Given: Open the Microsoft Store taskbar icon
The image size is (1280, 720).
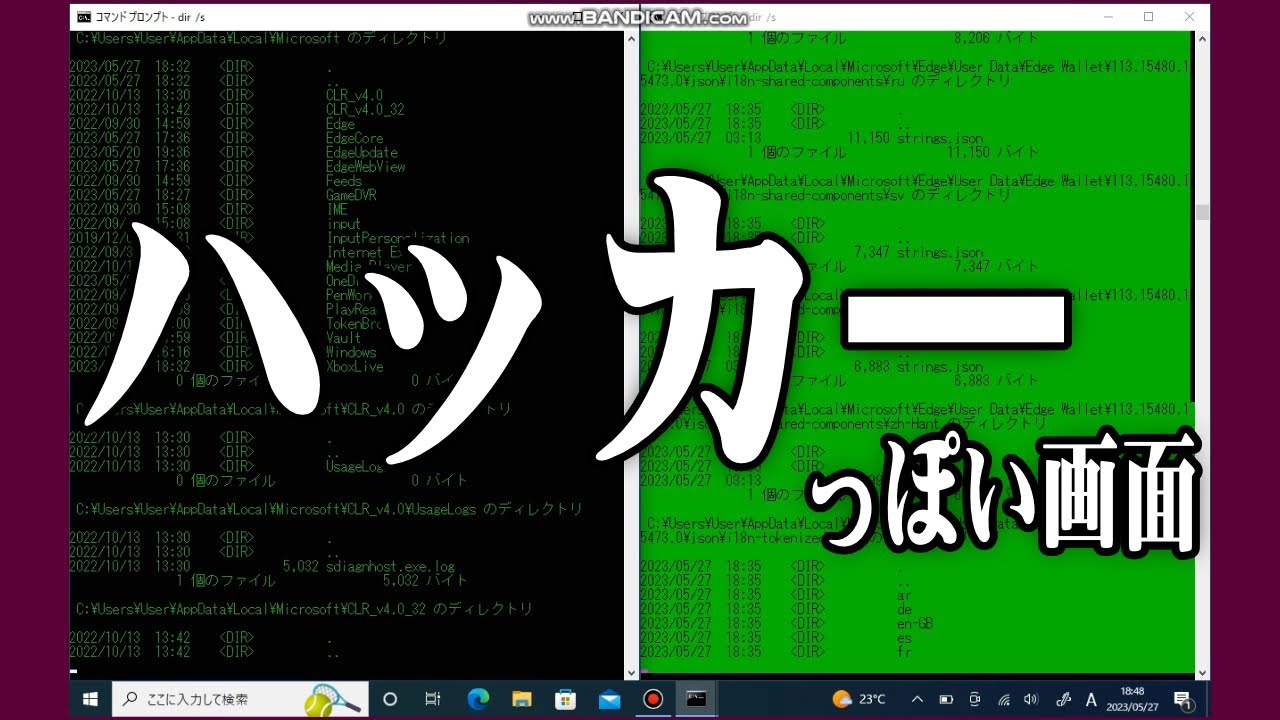Looking at the screenshot, I should point(565,699).
